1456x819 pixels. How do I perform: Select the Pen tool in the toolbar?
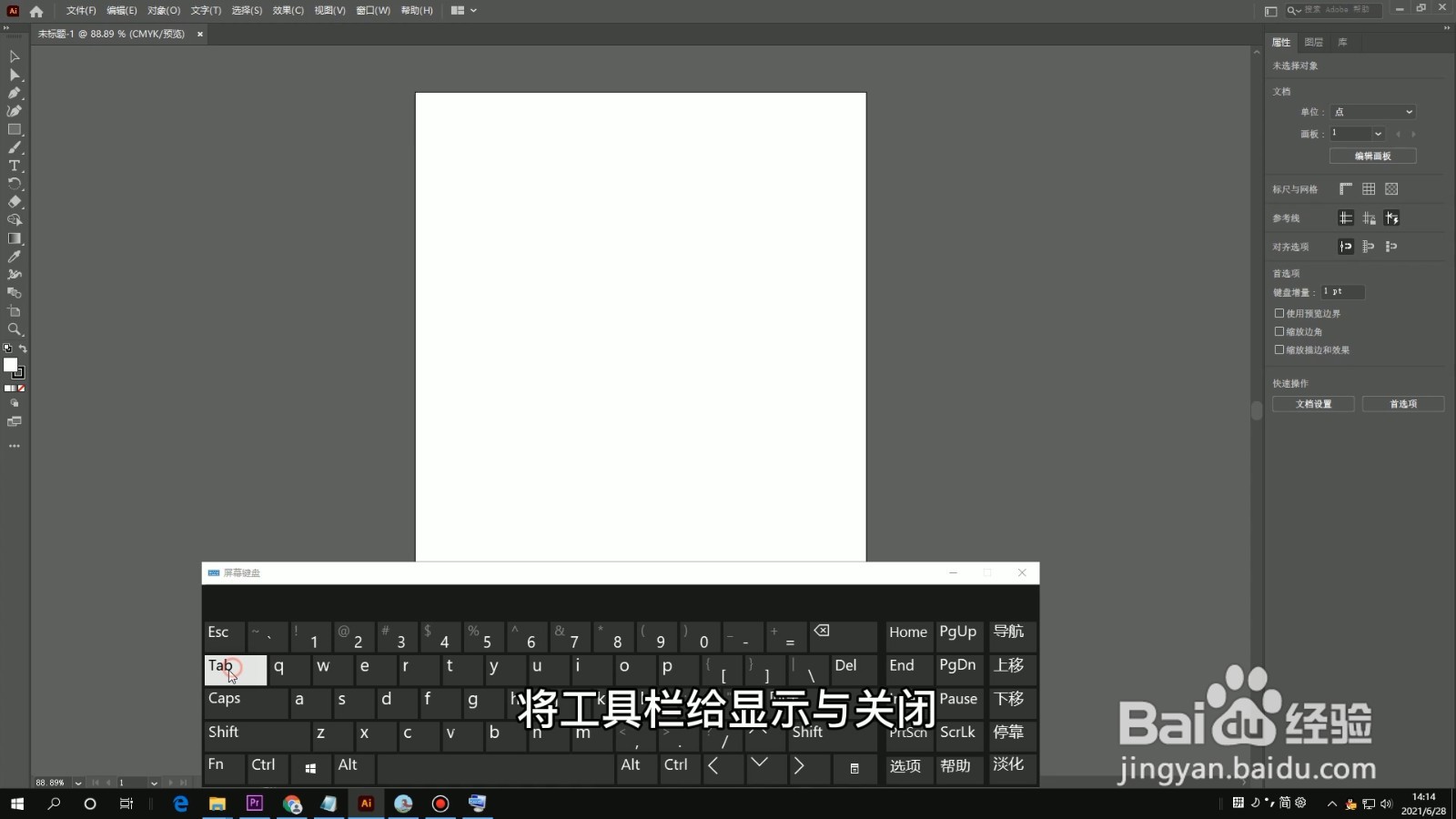13,92
